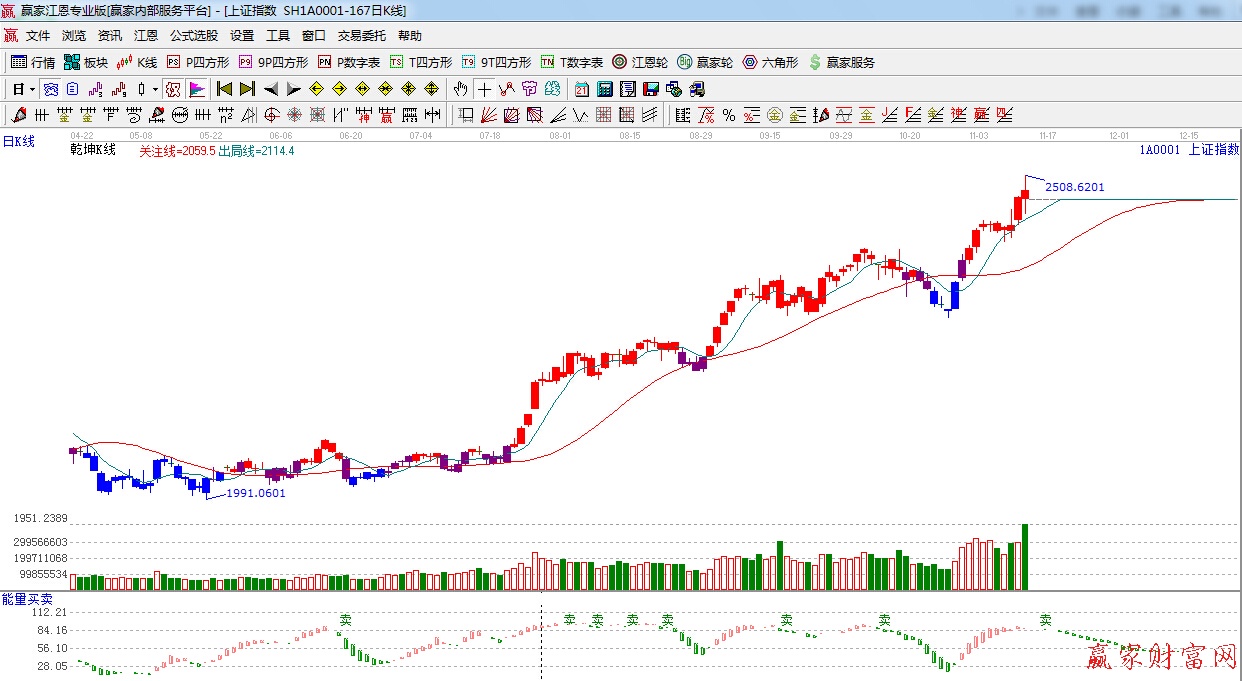Click the 赢家轮 toolbar button
The height and width of the screenshot is (681, 1242).
[705, 62]
